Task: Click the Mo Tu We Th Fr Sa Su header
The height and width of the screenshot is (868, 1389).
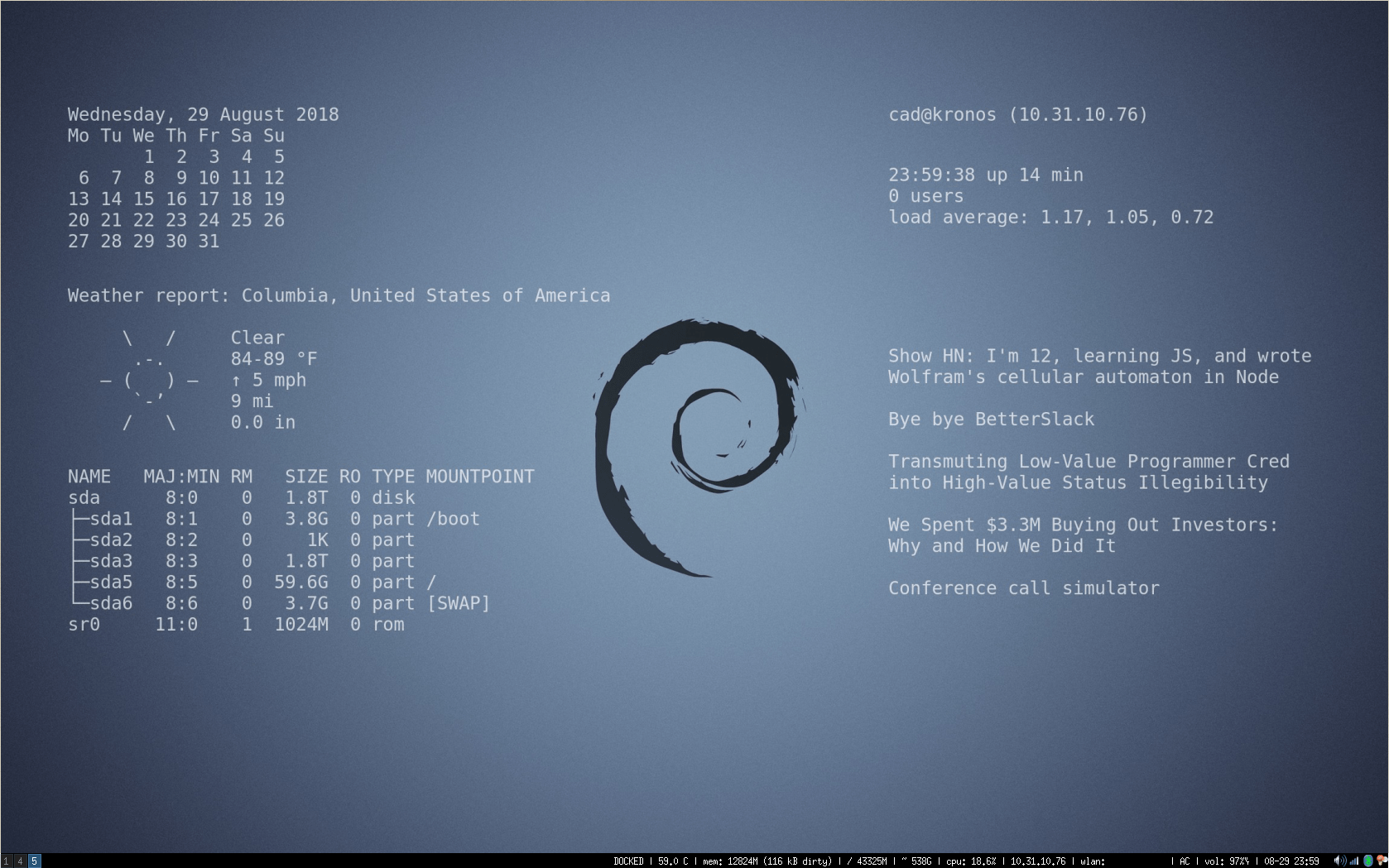Action: coord(176,136)
